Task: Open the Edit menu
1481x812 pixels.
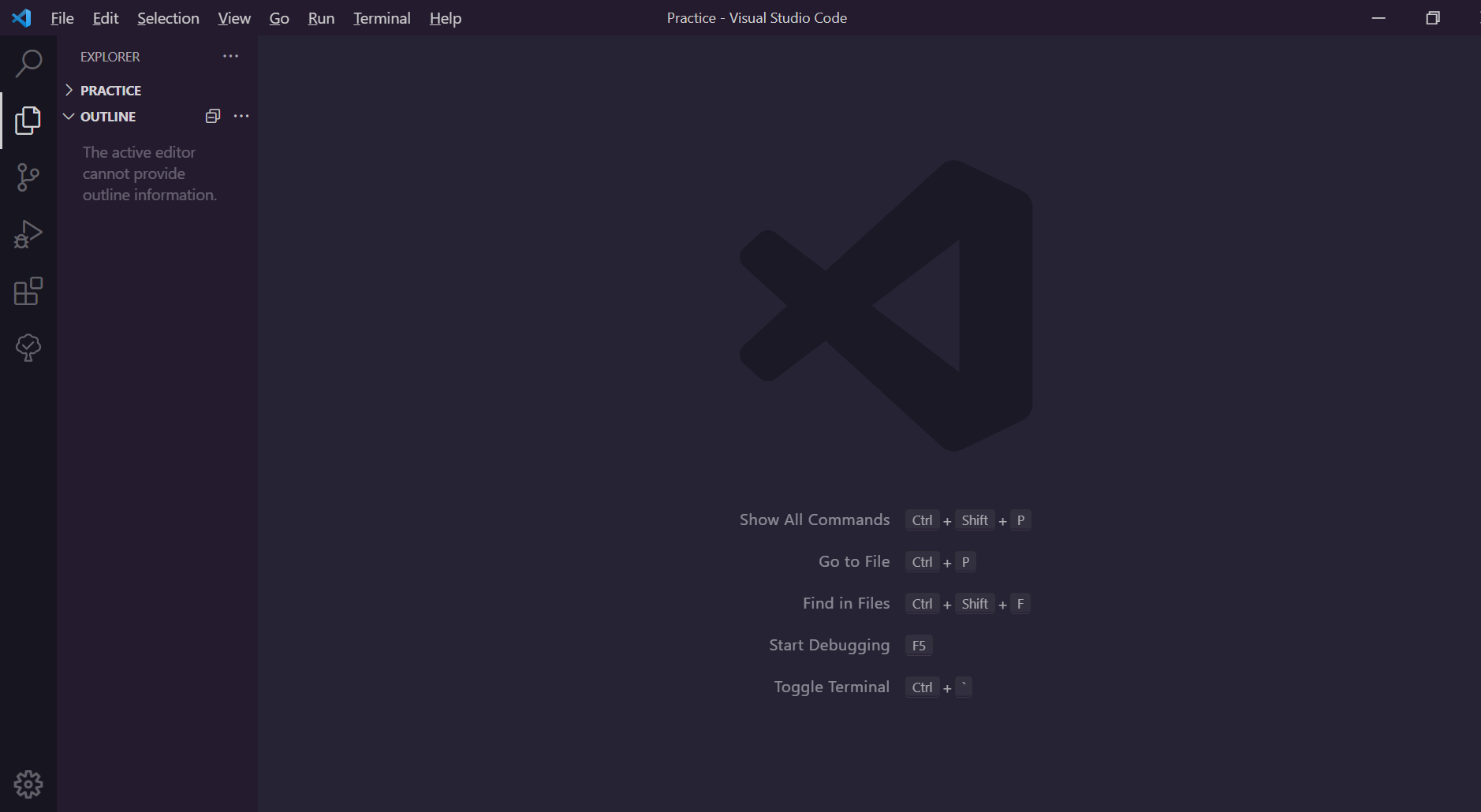Action: pos(106,18)
